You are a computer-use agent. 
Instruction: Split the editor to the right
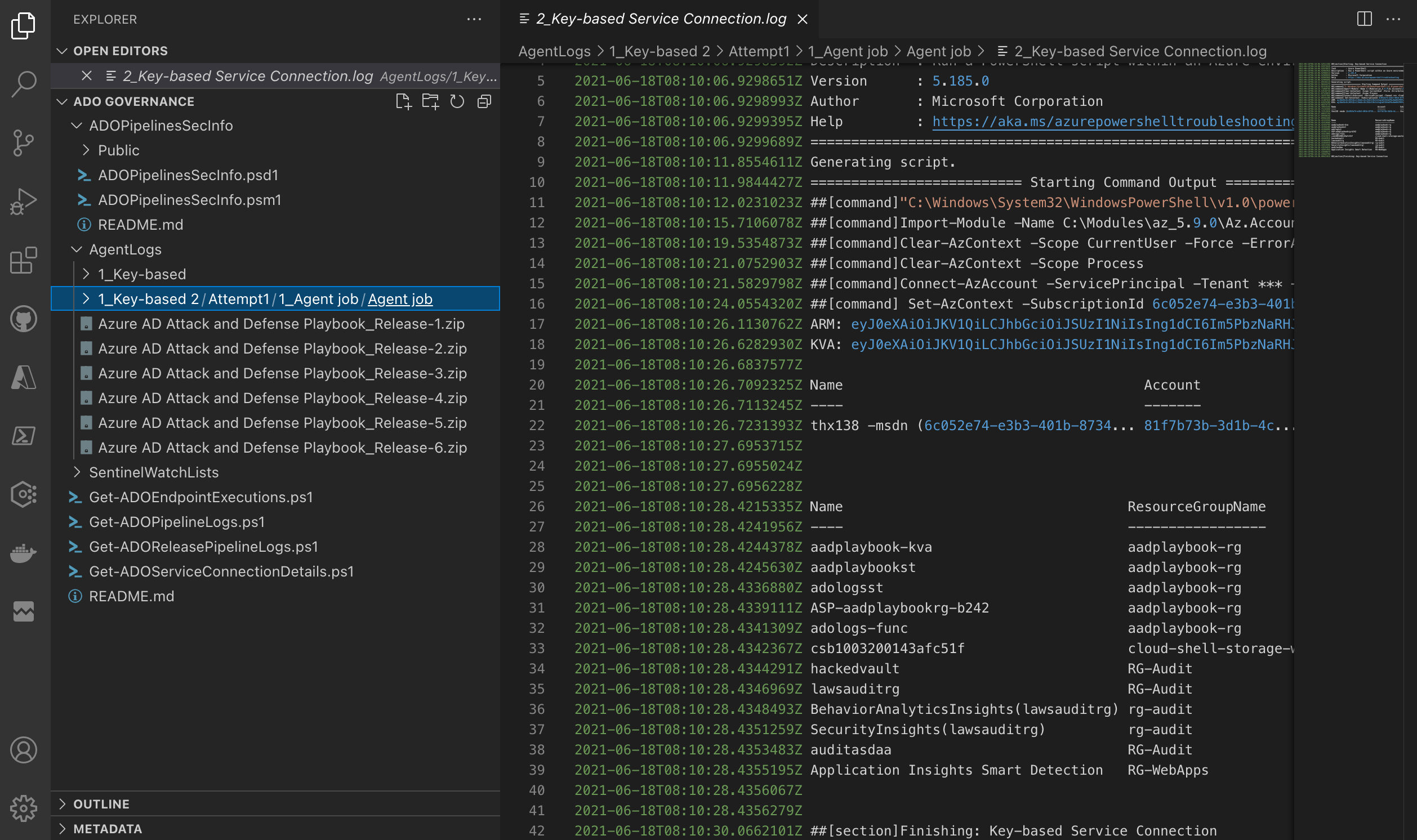point(1365,19)
